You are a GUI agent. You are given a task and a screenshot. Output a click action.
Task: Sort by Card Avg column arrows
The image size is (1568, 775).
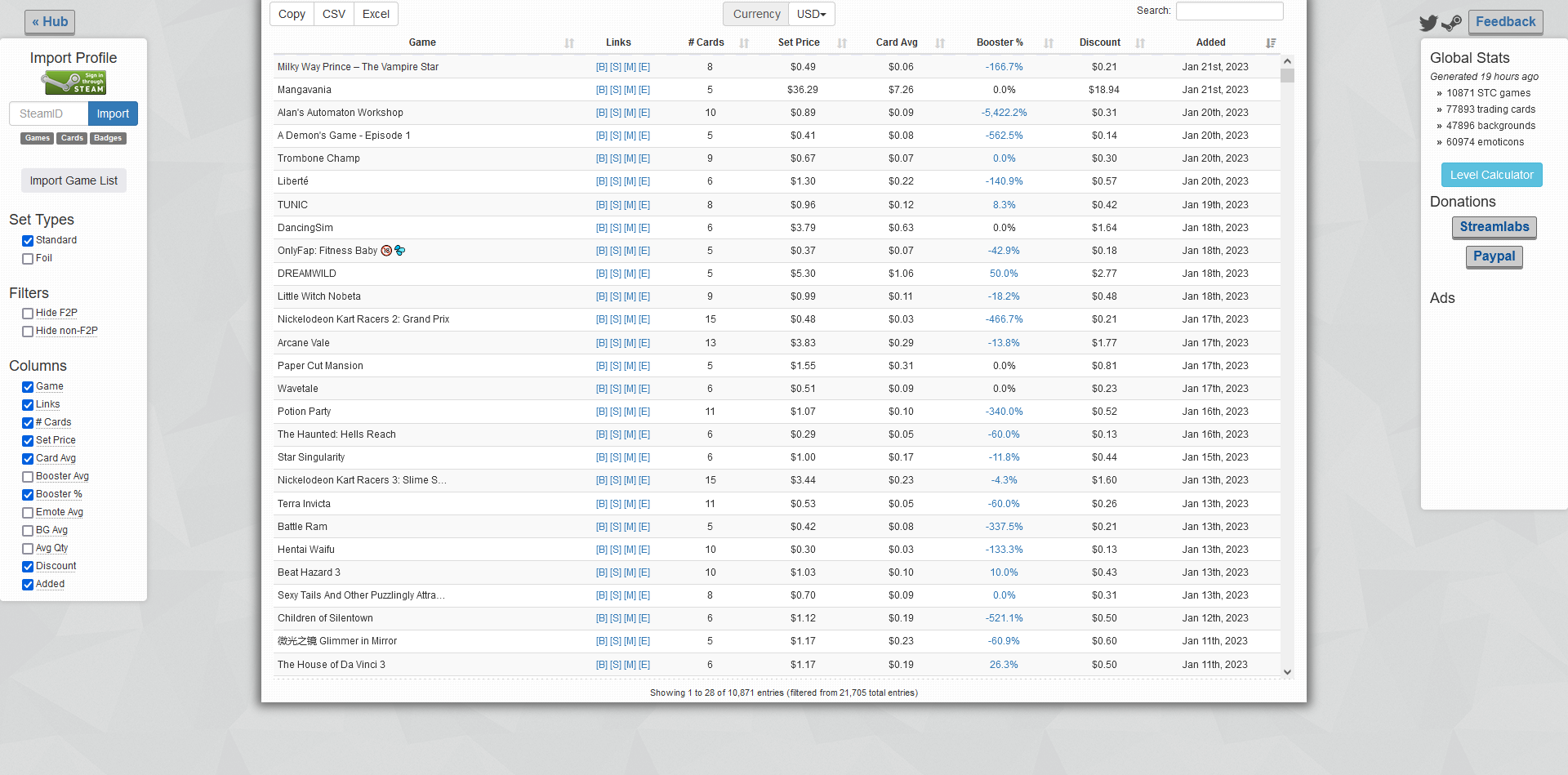pos(940,42)
